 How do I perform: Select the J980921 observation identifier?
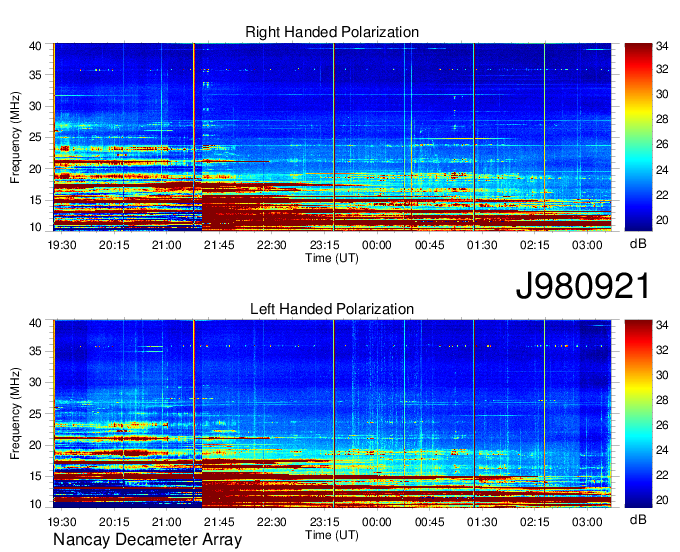pos(582,286)
